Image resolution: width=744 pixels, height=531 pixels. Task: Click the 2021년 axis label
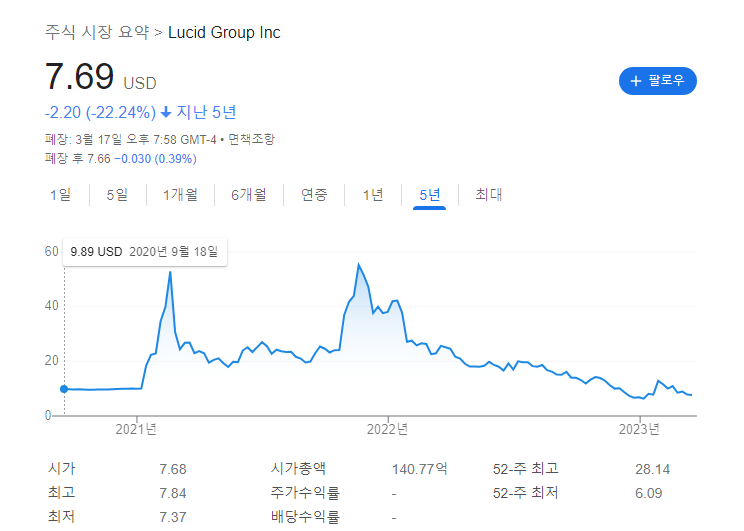(136, 429)
